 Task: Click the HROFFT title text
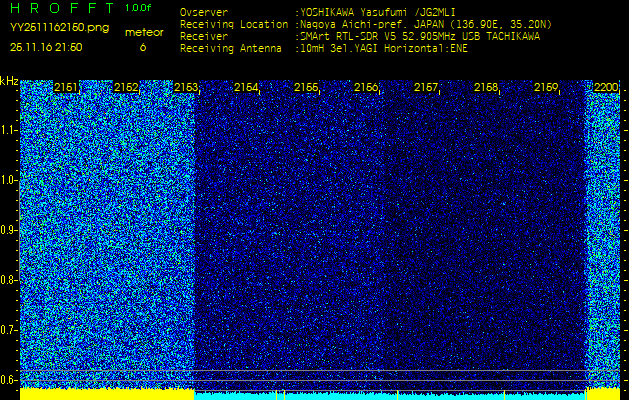click(x=63, y=8)
